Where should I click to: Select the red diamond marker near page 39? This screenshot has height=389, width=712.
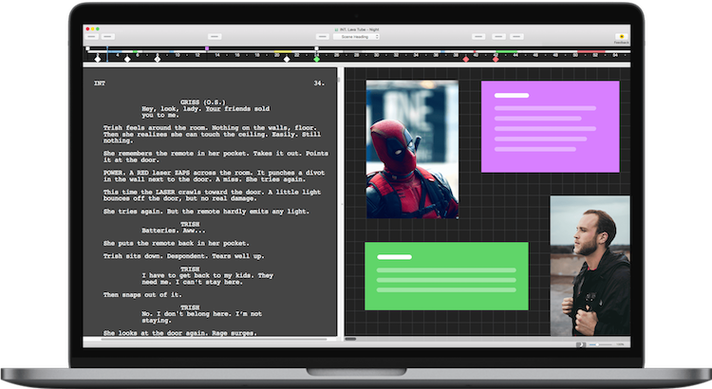(465, 59)
